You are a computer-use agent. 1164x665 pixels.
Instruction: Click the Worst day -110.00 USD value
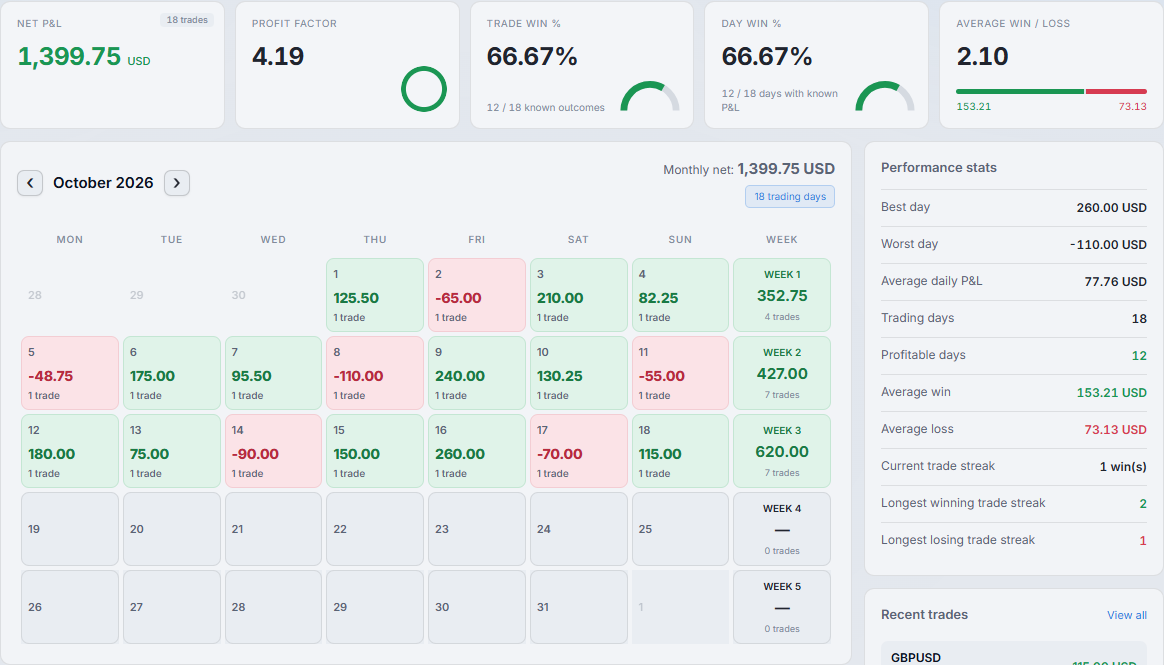[x=1108, y=245]
